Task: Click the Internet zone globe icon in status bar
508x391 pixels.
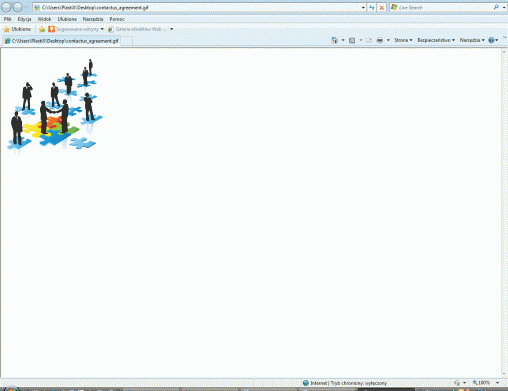Action: point(306,383)
